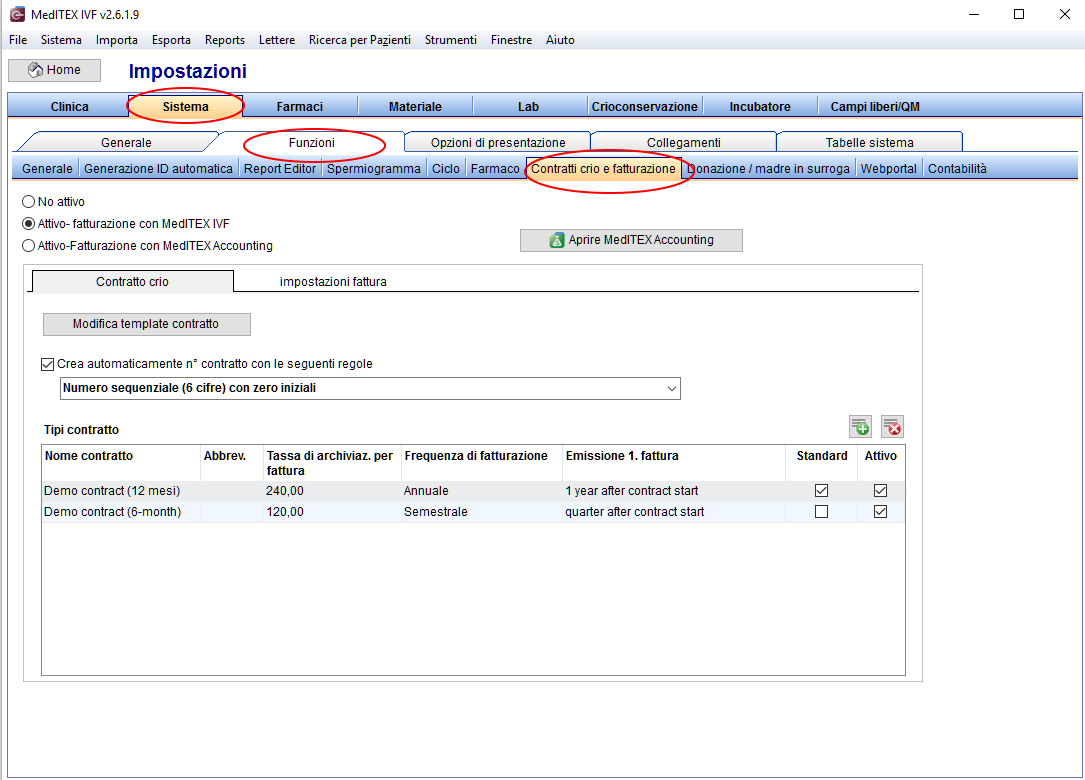Viewport: 1085px width, 780px height.
Task: Open the Esporta menu
Action: pos(171,39)
